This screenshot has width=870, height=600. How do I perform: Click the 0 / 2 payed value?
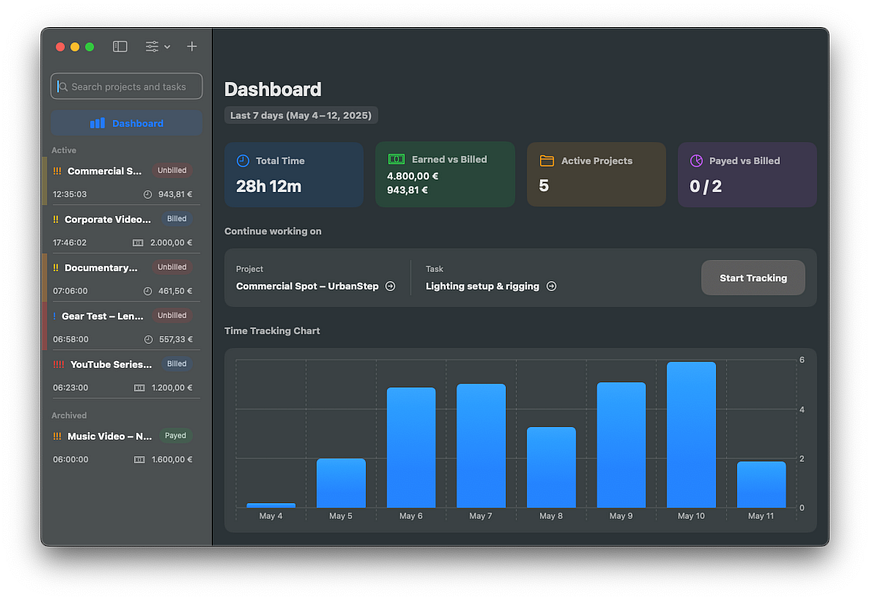(x=706, y=186)
